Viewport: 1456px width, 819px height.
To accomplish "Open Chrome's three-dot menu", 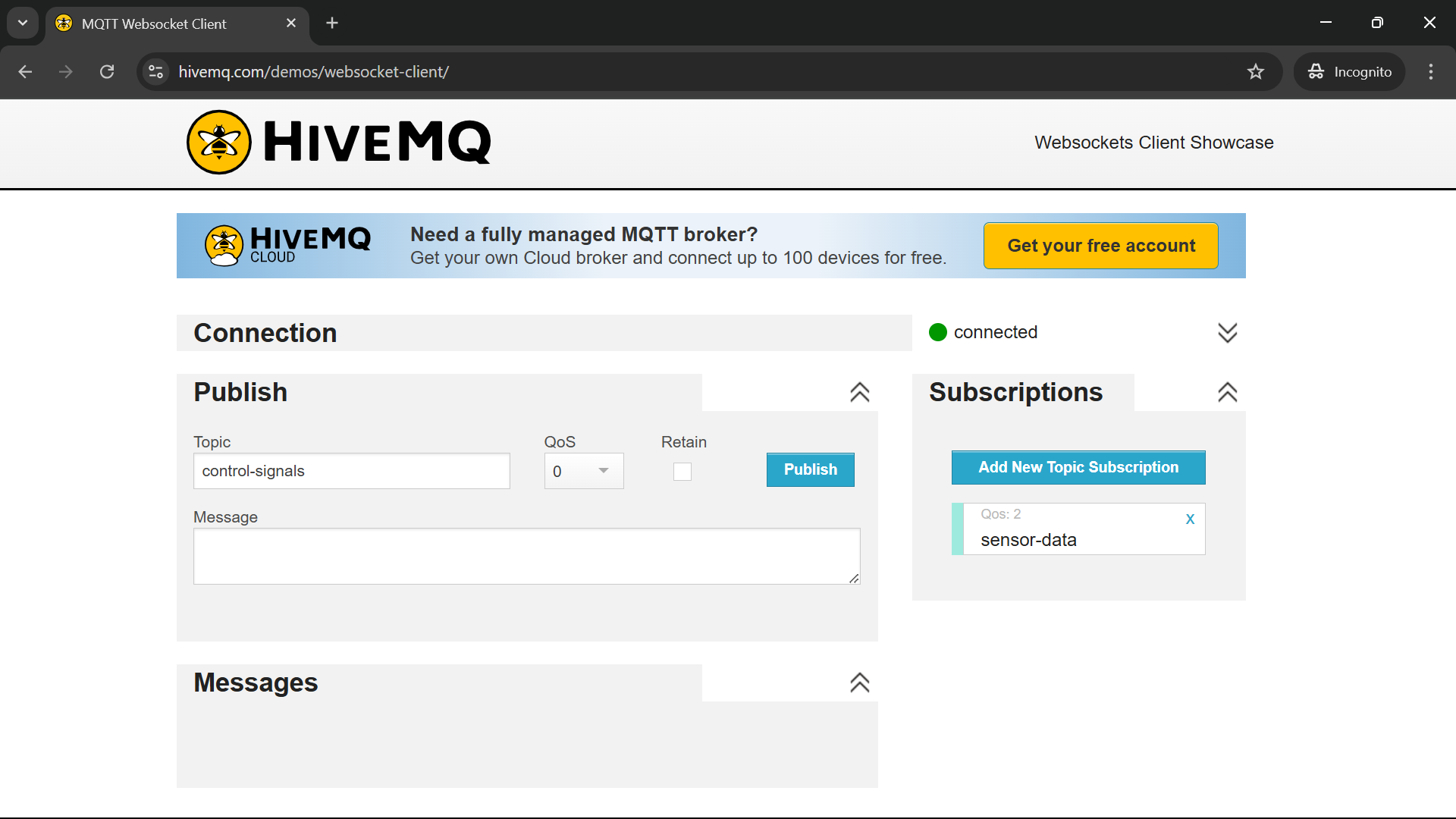I will [x=1431, y=72].
